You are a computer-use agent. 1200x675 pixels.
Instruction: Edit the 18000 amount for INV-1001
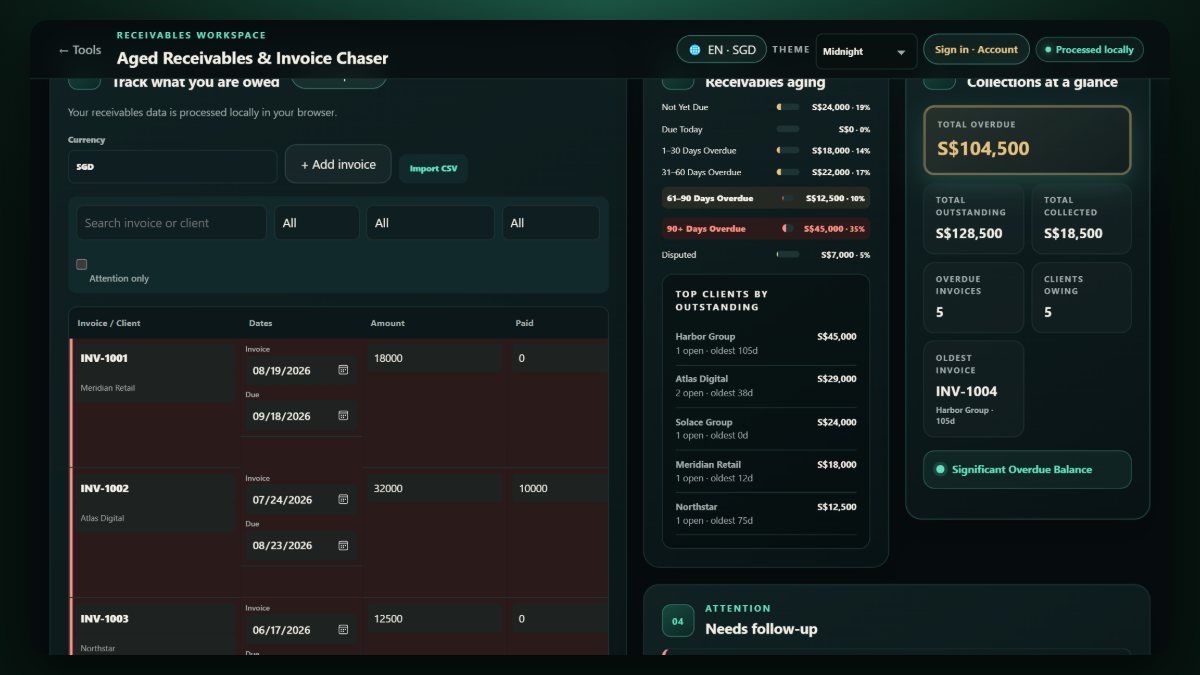click(x=435, y=358)
